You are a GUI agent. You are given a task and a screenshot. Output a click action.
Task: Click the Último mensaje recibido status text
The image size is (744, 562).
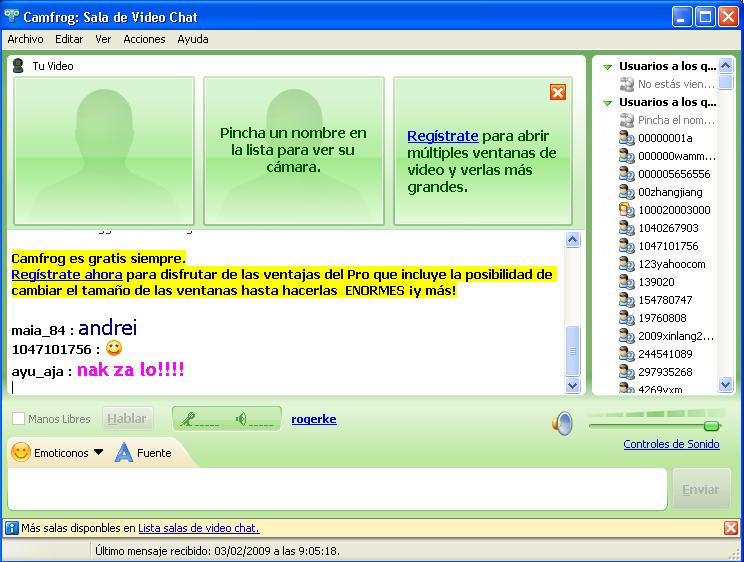[217, 551]
